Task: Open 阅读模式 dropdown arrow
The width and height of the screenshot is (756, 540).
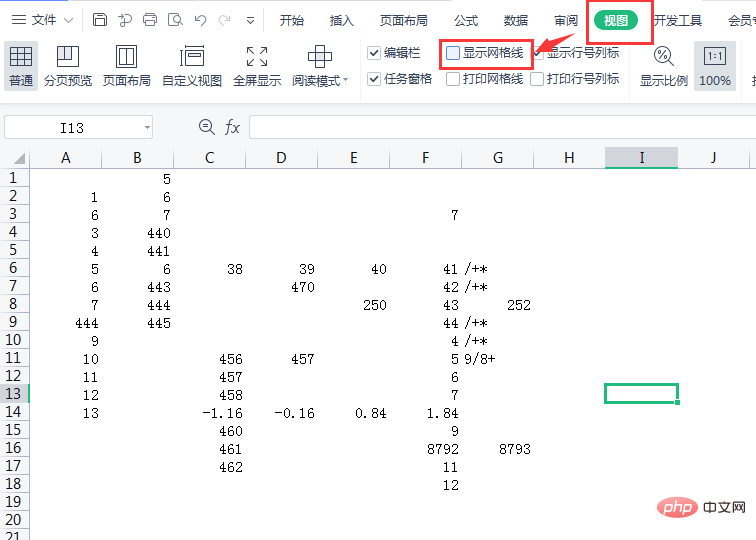Action: click(x=345, y=80)
